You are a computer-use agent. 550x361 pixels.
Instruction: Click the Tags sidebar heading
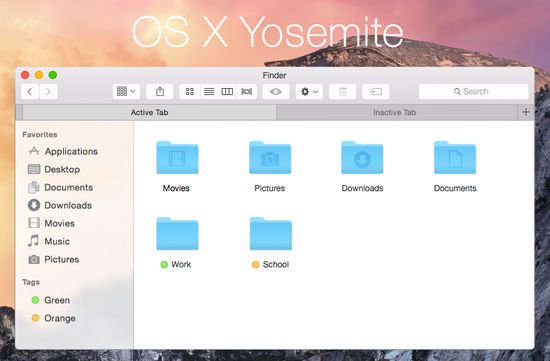pos(31,282)
